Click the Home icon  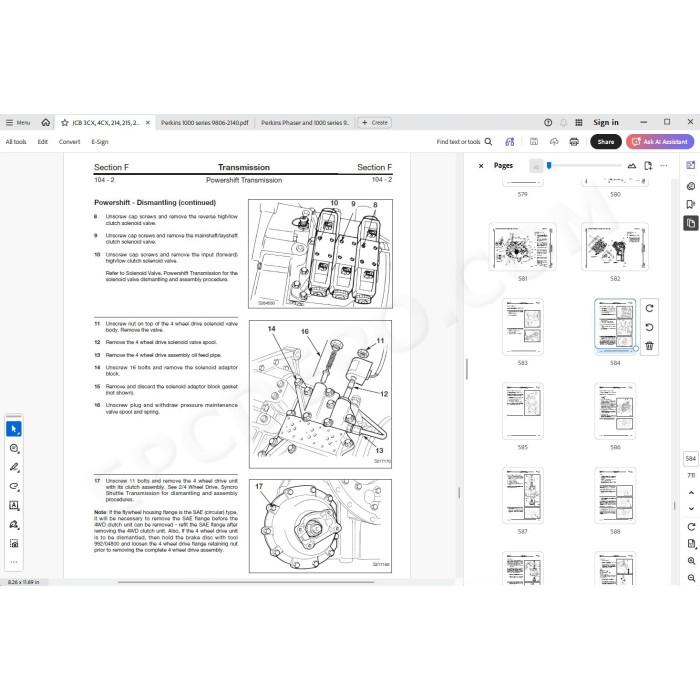[46, 122]
